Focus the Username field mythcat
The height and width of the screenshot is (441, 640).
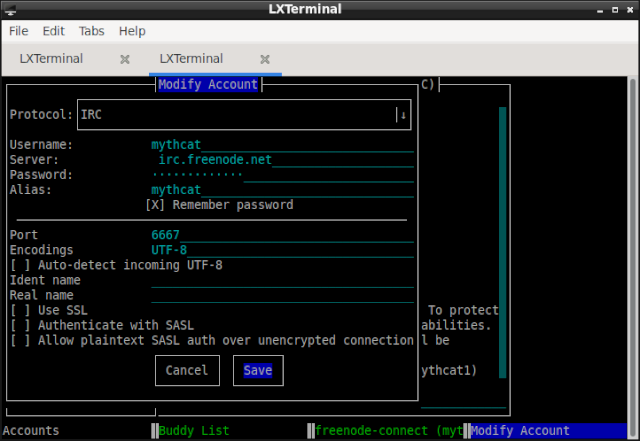click(282, 145)
